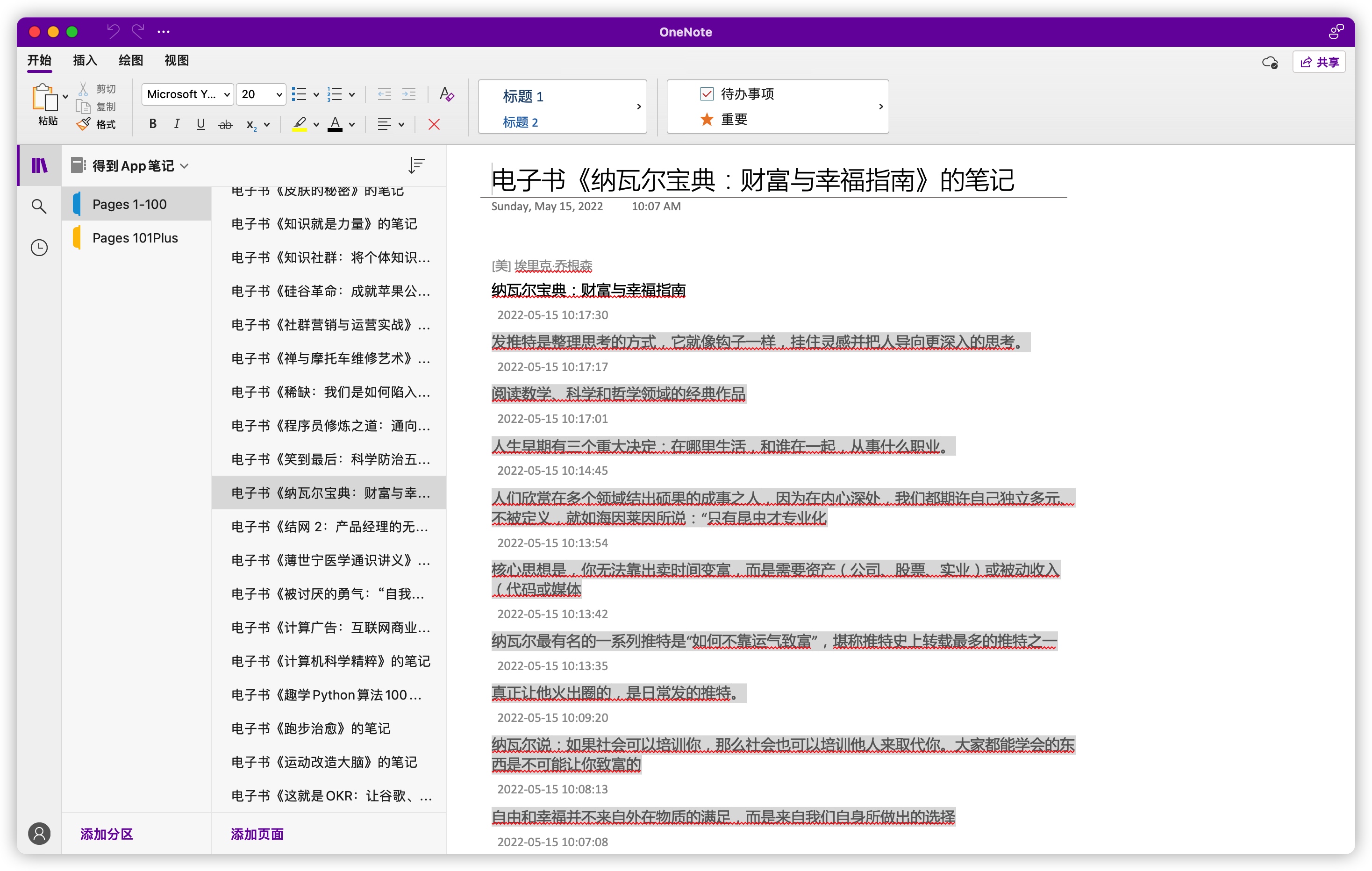The width and height of the screenshot is (1372, 871).
Task: Open page 电子书《跑步治愈》的笔记
Action: (329, 728)
